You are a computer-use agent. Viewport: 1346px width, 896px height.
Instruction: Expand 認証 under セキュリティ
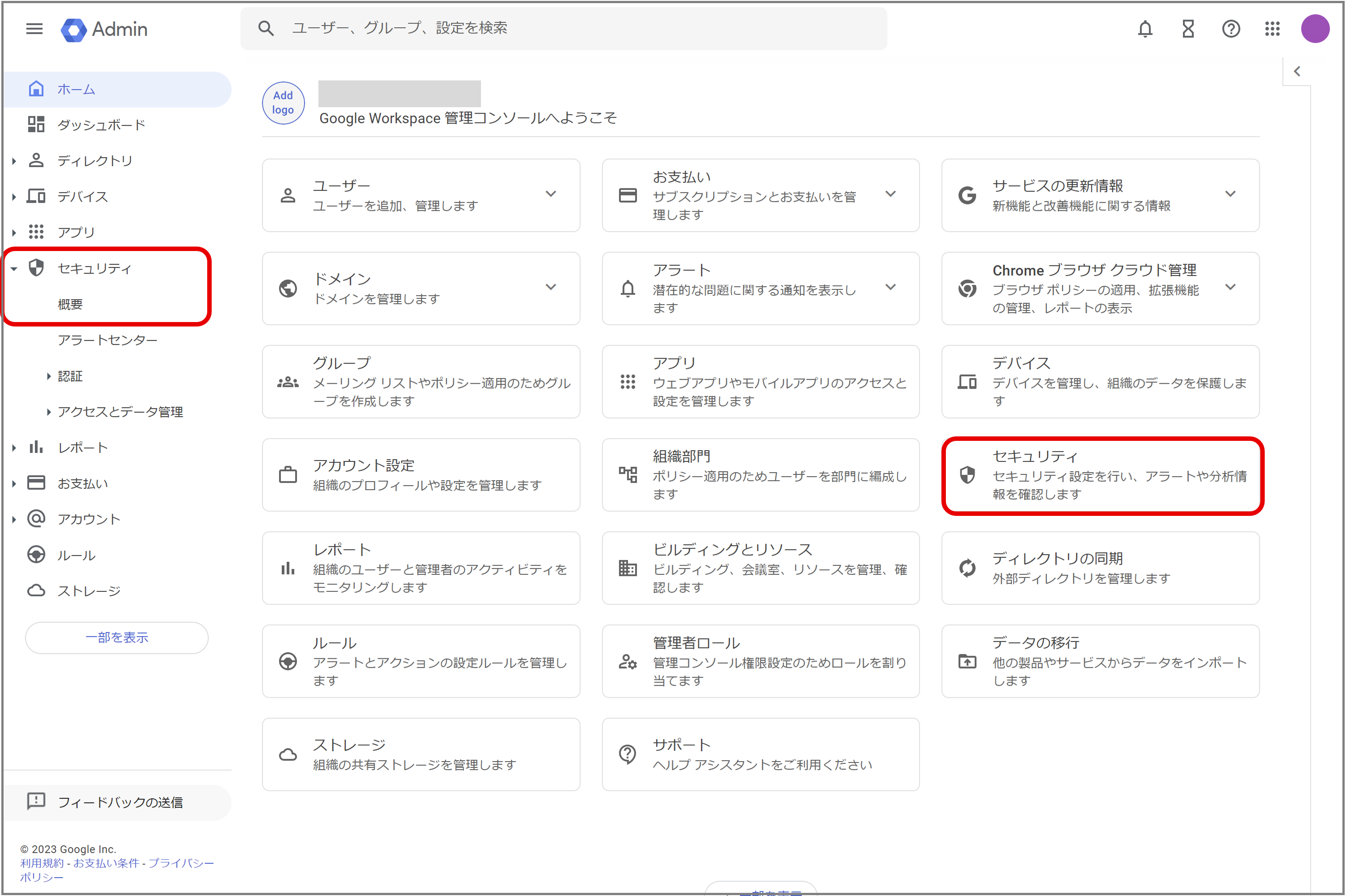[x=49, y=376]
